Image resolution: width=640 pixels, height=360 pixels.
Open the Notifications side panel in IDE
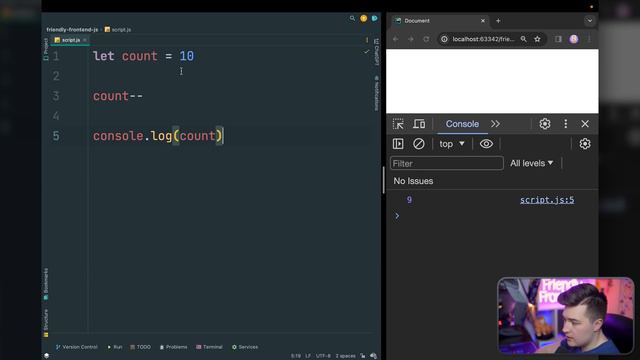coord(376,93)
